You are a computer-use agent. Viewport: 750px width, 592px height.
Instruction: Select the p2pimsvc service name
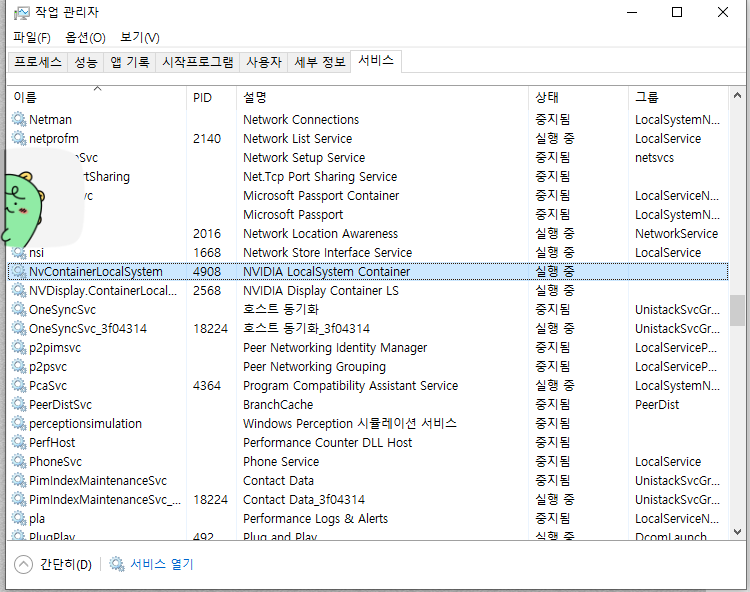tap(55, 348)
